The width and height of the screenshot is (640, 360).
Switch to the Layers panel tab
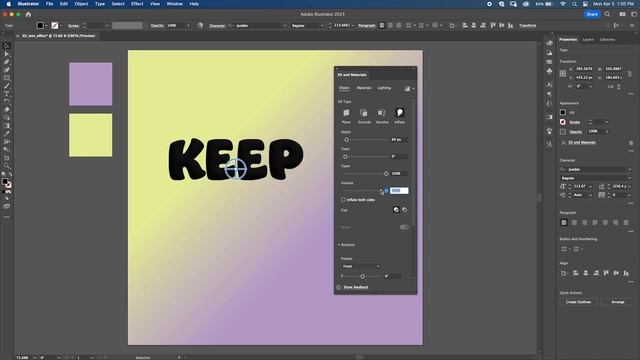pyautogui.click(x=588, y=40)
